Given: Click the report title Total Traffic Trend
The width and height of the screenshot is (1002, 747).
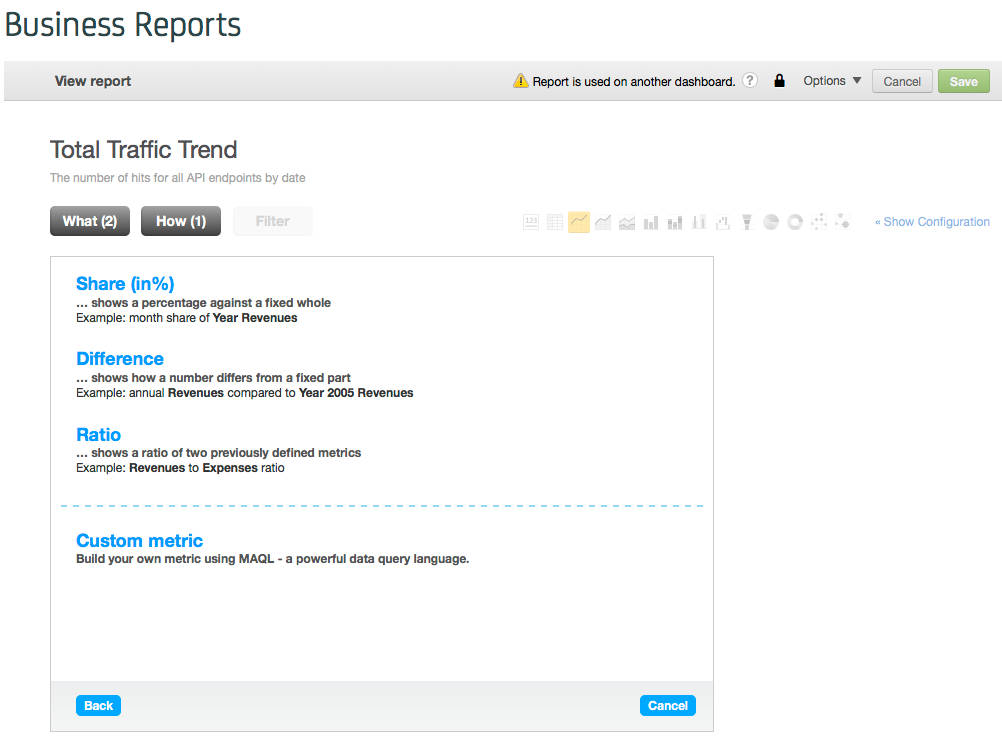Looking at the screenshot, I should point(144,150).
